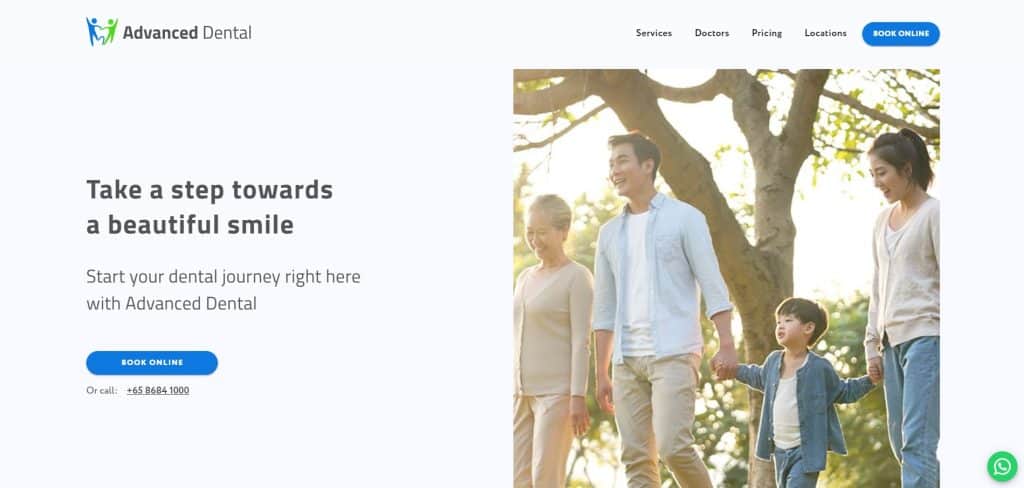Viewport: 1024px width, 488px height.
Task: Click the "a beautiful smile" headline line
Action: pos(190,225)
